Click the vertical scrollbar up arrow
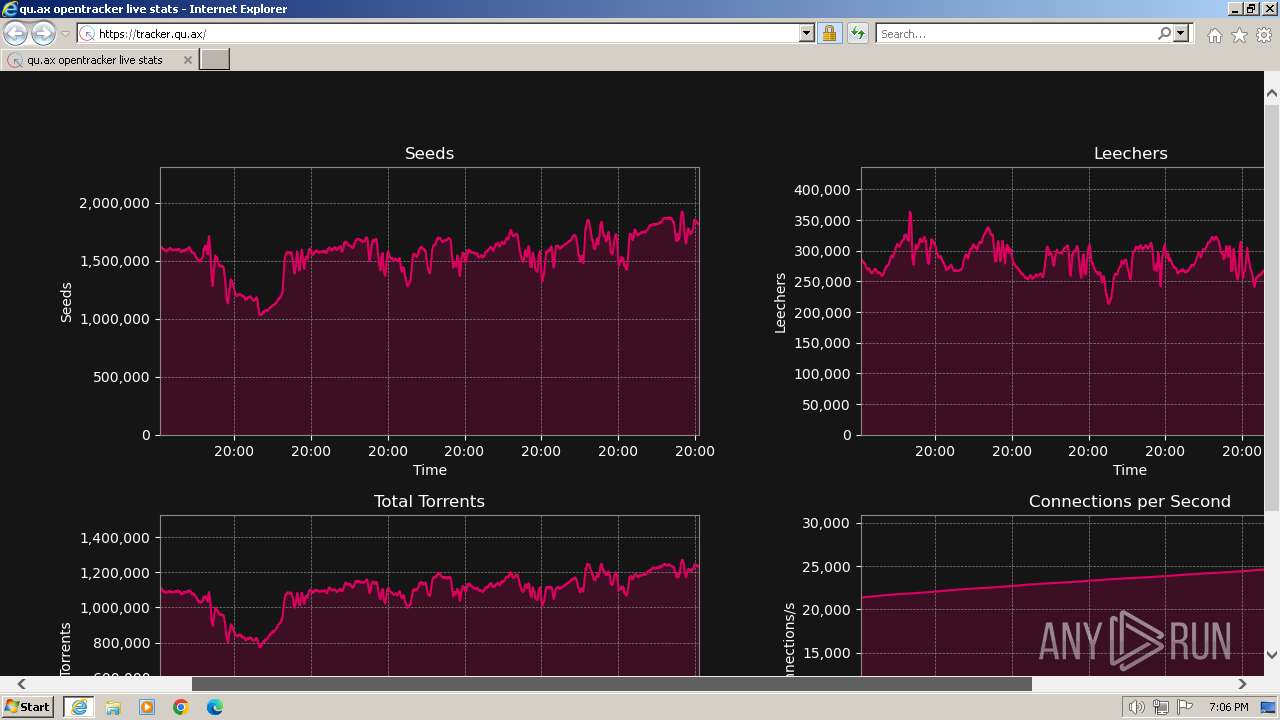The image size is (1280, 720). click(1272, 94)
